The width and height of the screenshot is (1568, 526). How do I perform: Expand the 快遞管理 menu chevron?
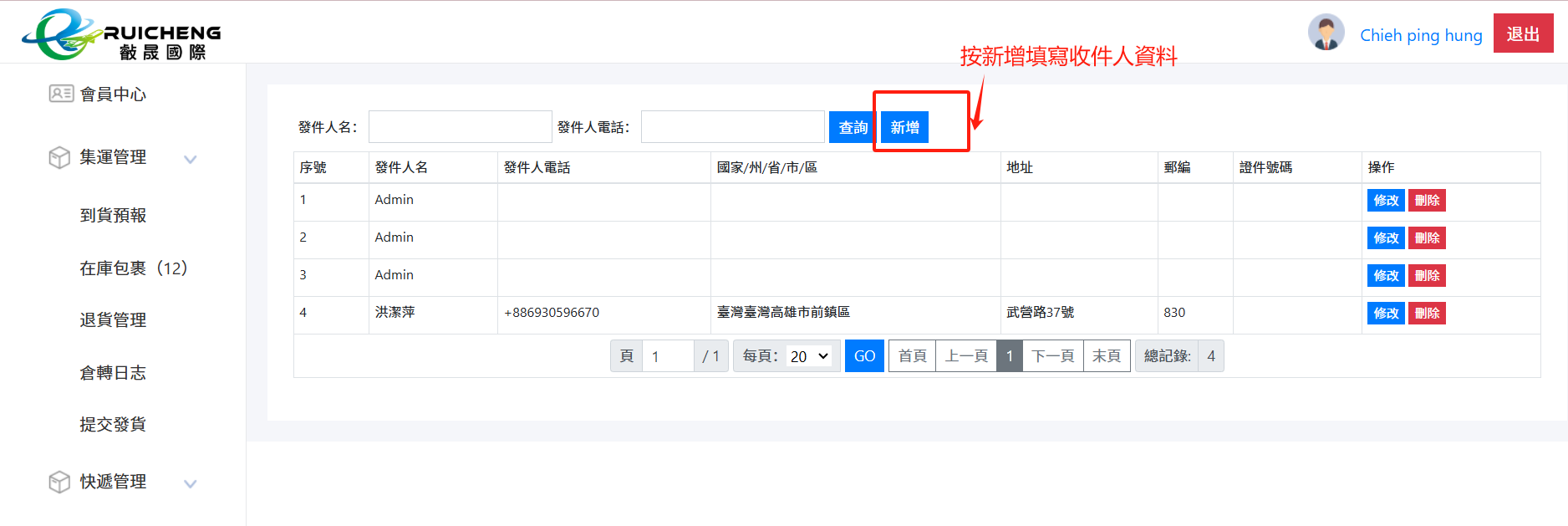(190, 483)
